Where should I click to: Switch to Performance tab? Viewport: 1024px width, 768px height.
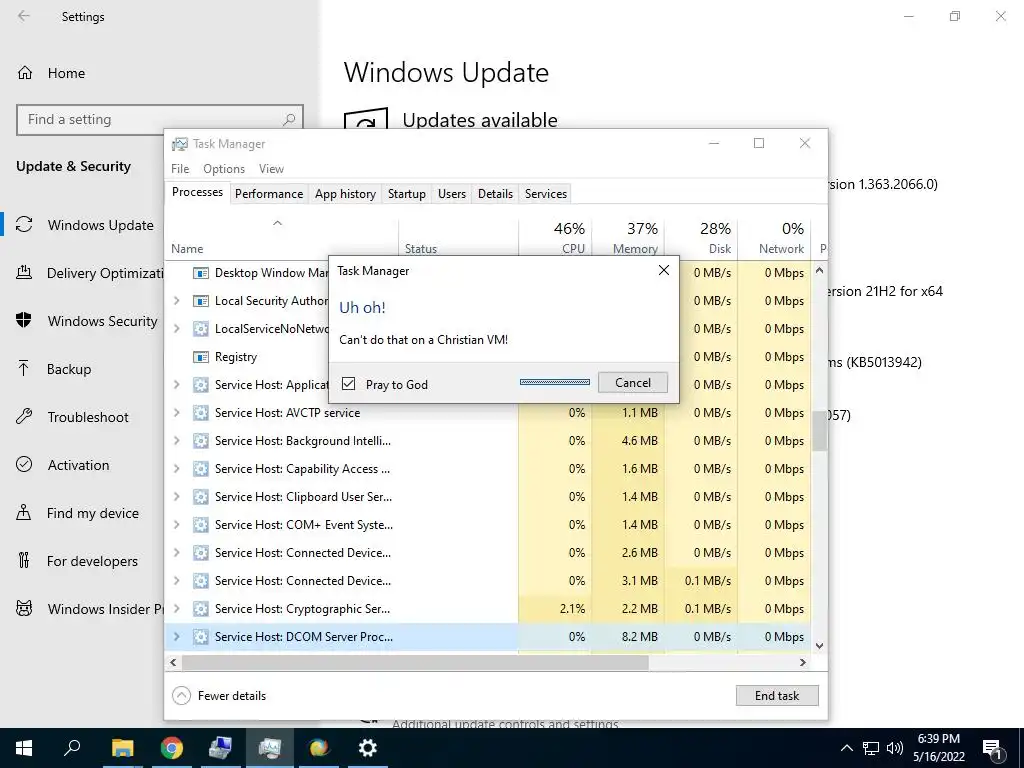[x=269, y=194]
